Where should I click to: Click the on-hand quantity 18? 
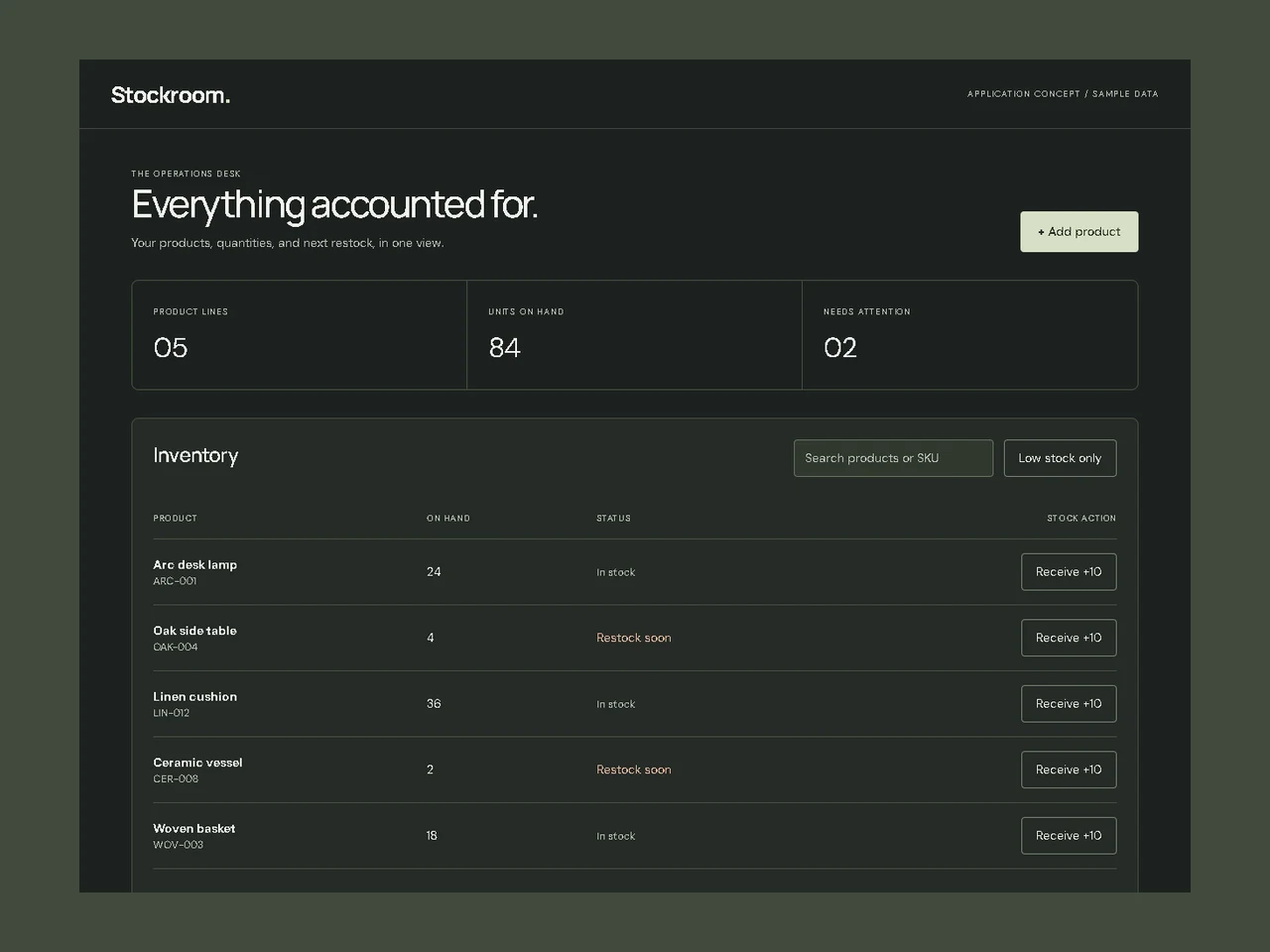click(x=432, y=835)
